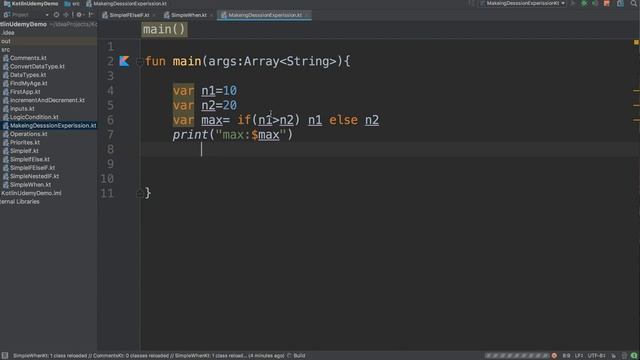This screenshot has height=360, width=640.
Task: Open SimpleIFElseIF.kt in the project tree
Action: coord(32,168)
